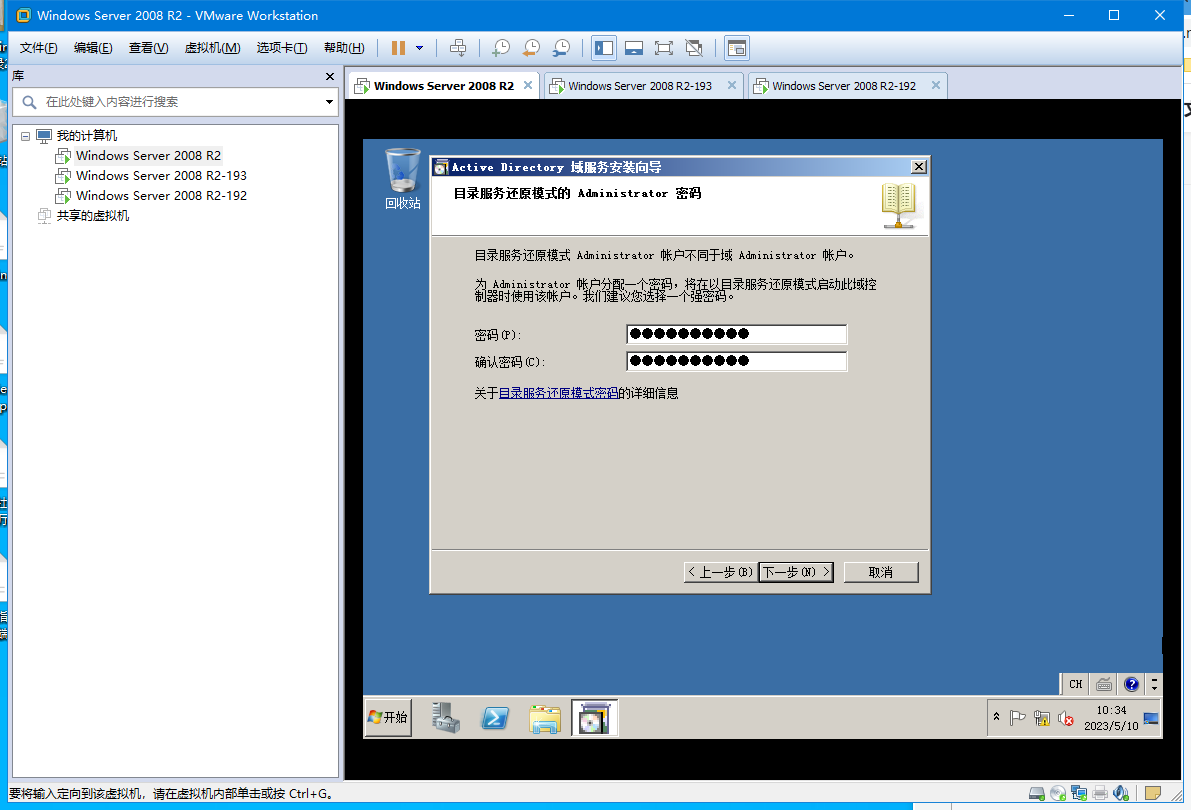Launch PowerShell from guest taskbar
This screenshot has height=810, width=1191.
[495, 717]
